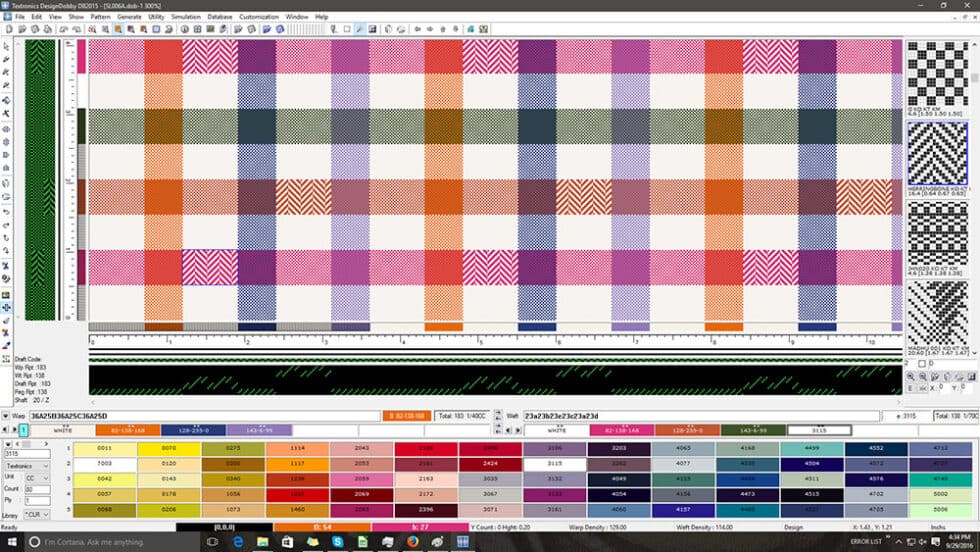Open the Simulation menu

tap(185, 17)
